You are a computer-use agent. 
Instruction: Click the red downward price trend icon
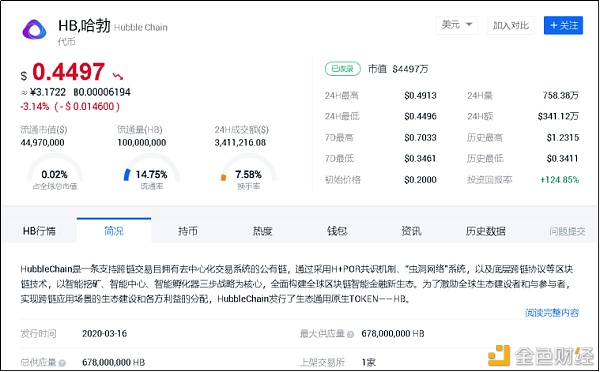pyautogui.click(x=118, y=76)
